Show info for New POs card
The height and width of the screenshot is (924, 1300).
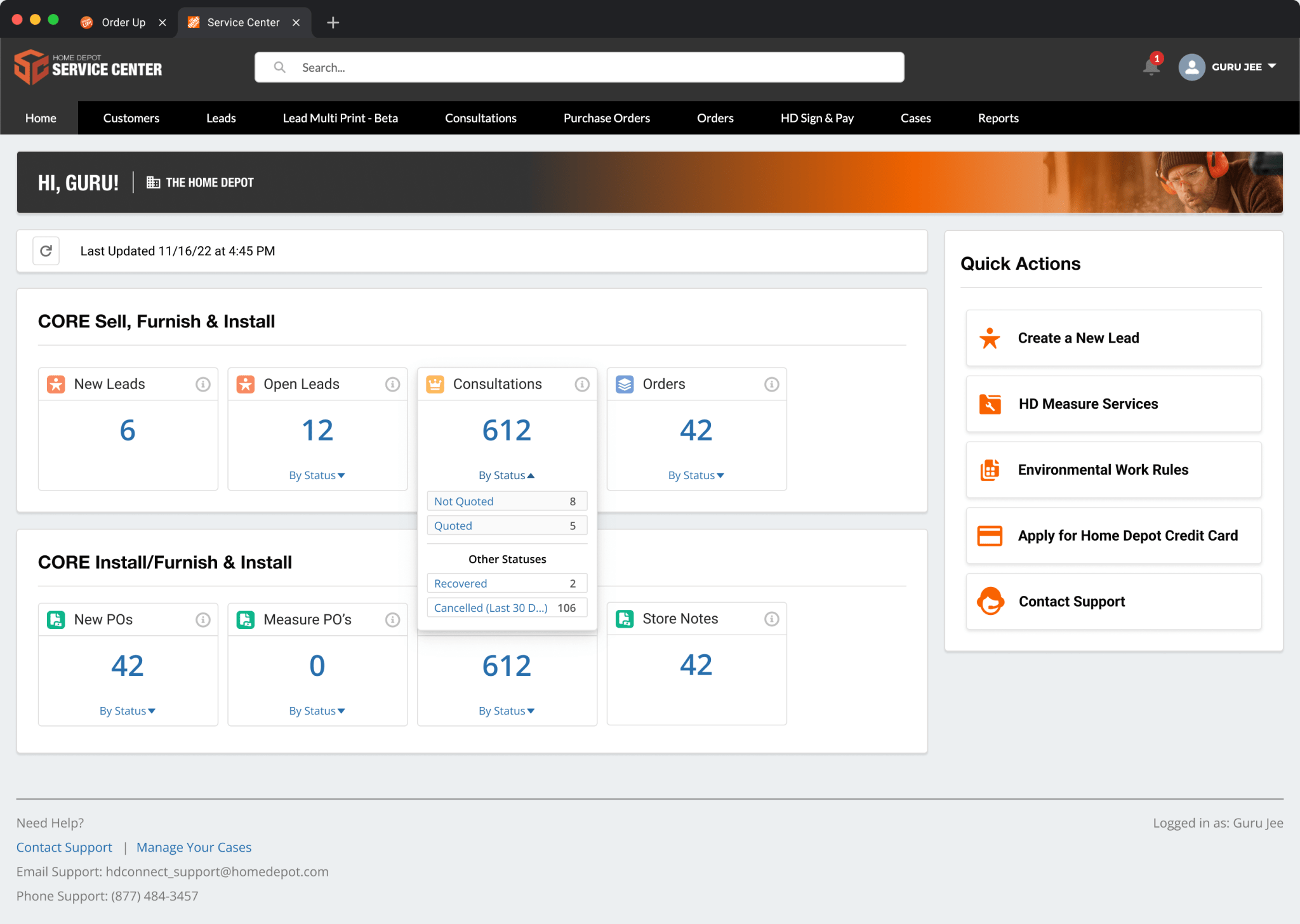click(x=203, y=620)
